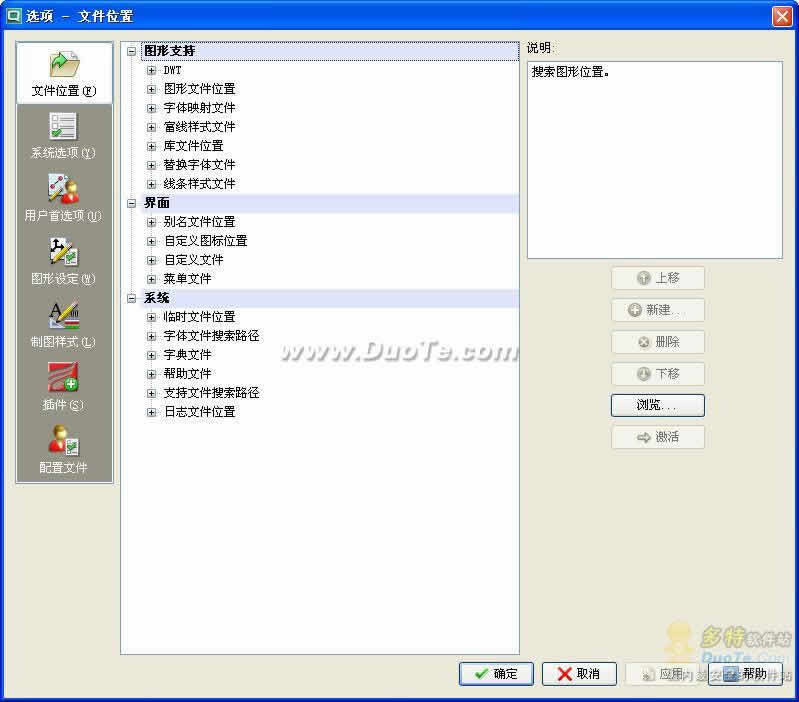
Task: Expand the 线条样式文件 node
Action: tap(151, 184)
